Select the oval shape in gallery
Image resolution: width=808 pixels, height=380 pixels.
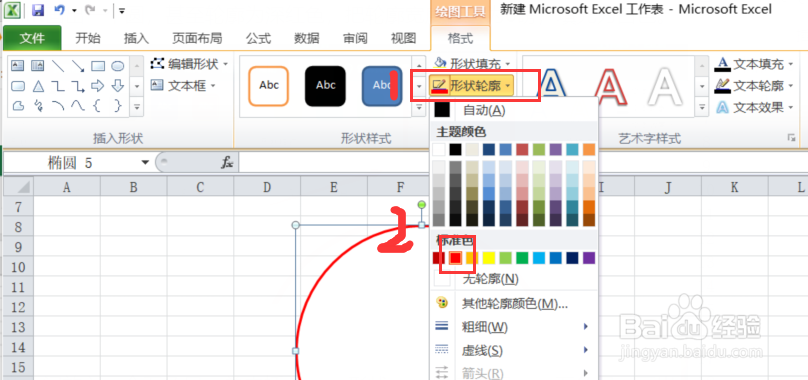(118, 66)
